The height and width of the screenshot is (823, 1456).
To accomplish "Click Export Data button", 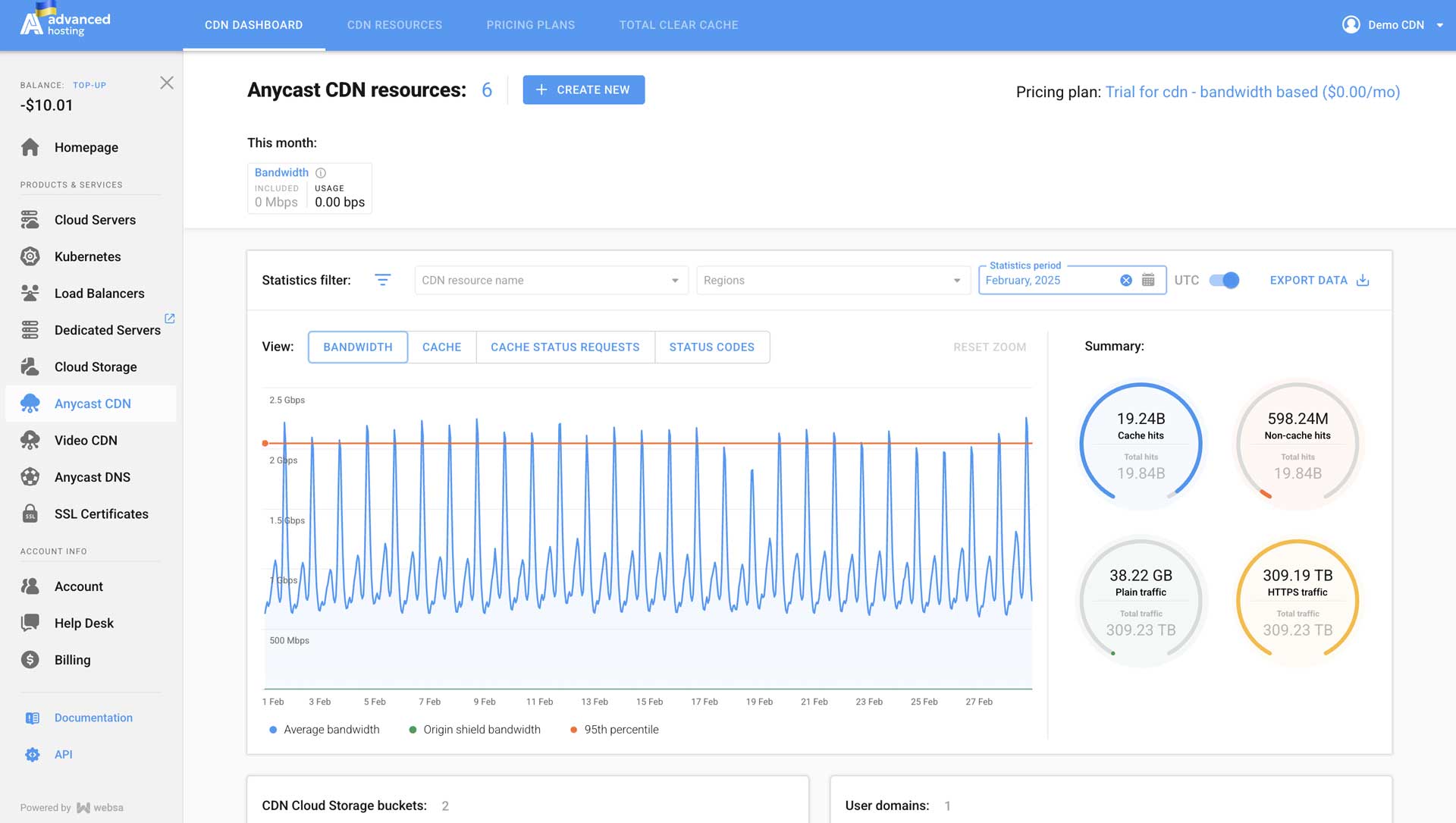I will [1319, 281].
